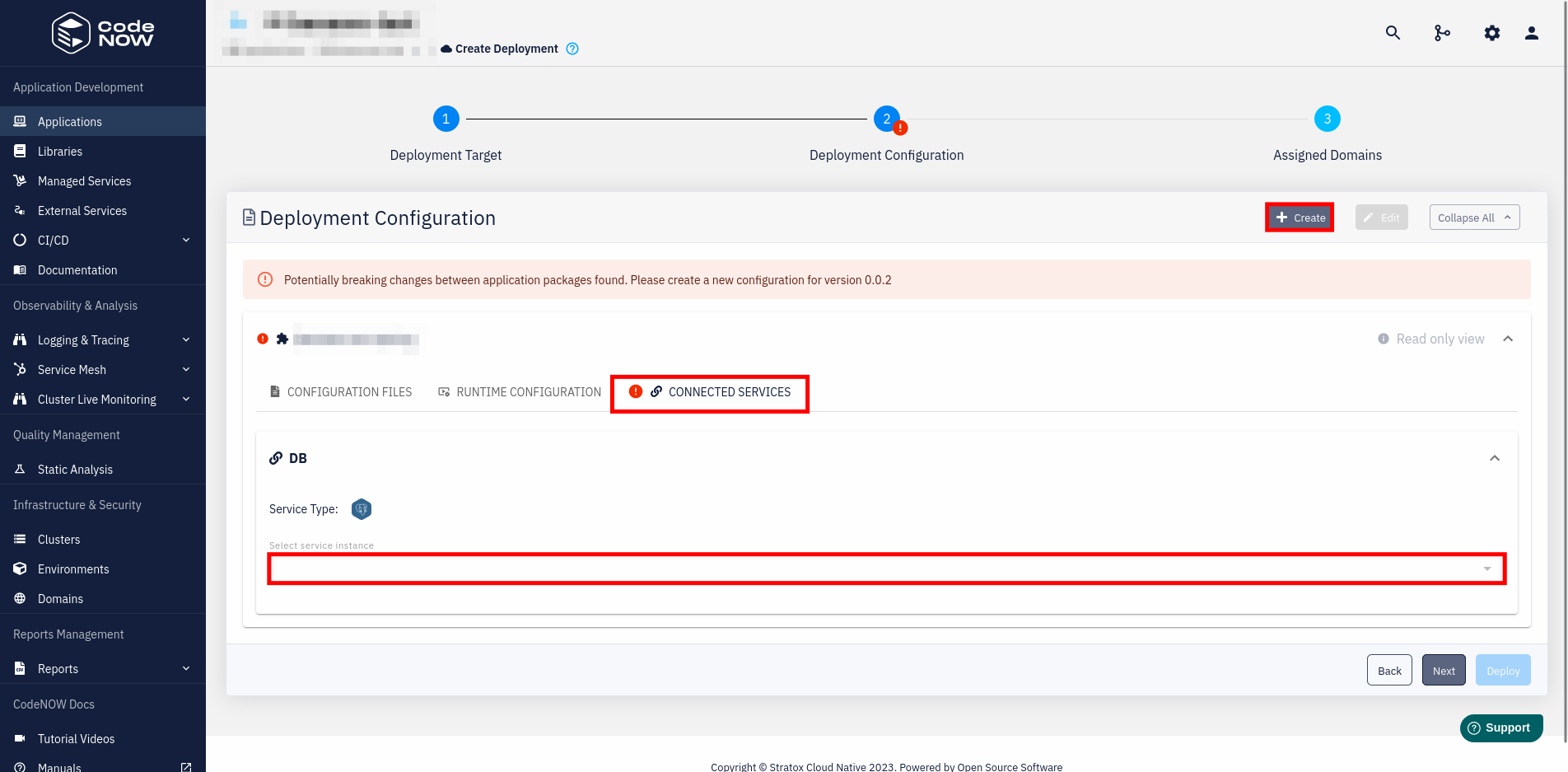Click the Collapse All button
Image resolution: width=1568 pixels, height=772 pixels.
1474,218
